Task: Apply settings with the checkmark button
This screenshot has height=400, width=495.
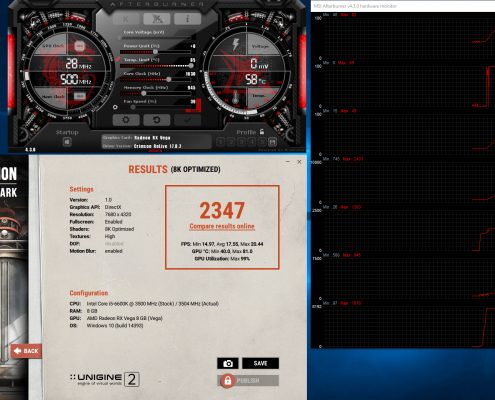Action: pos(187,120)
